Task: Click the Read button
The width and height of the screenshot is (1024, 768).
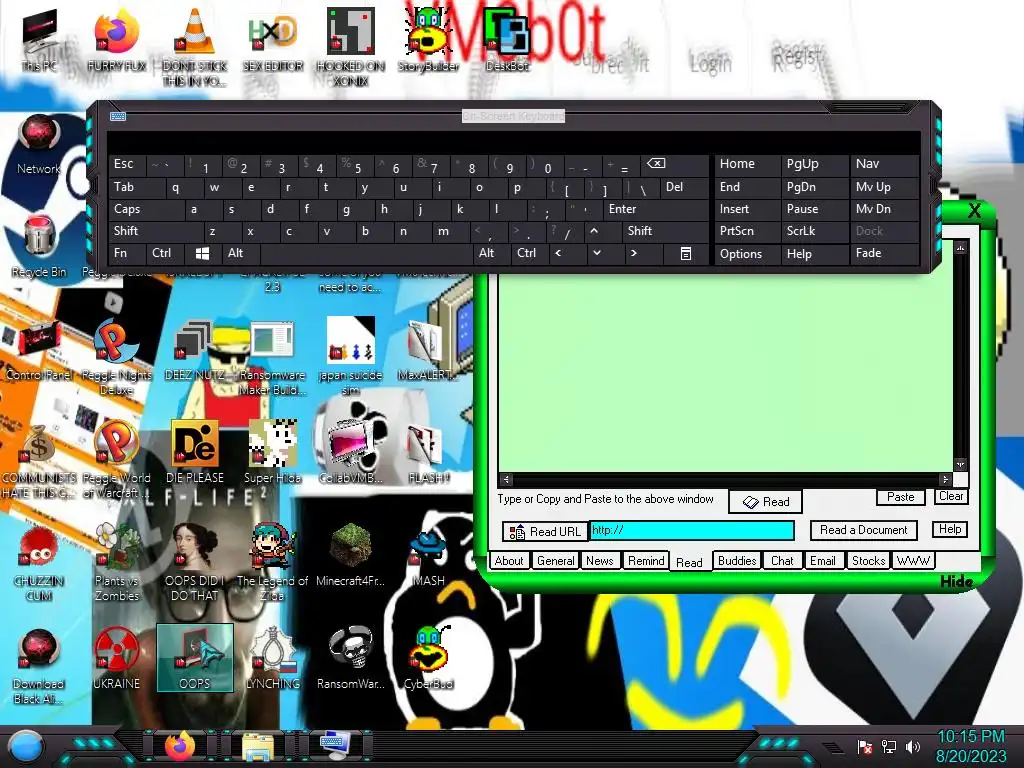Action: (x=765, y=502)
